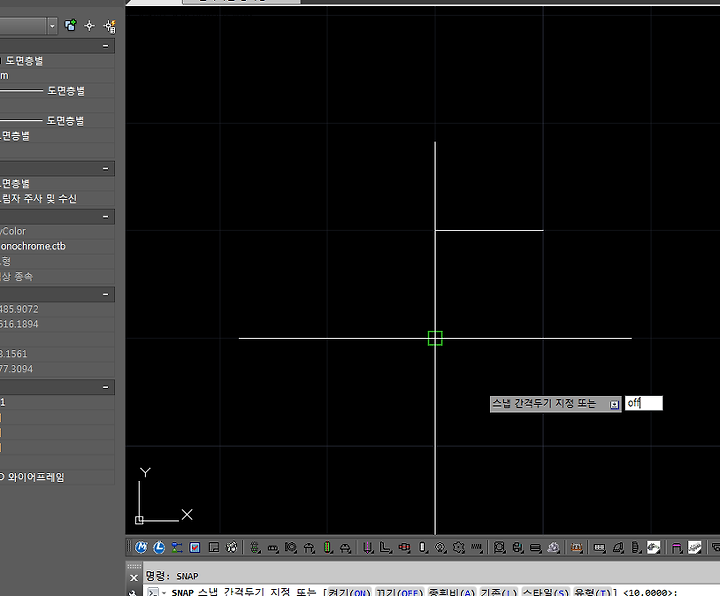This screenshot has height=596, width=720.
Task: Open the green dotted screw tool flyout
Action: point(255,547)
